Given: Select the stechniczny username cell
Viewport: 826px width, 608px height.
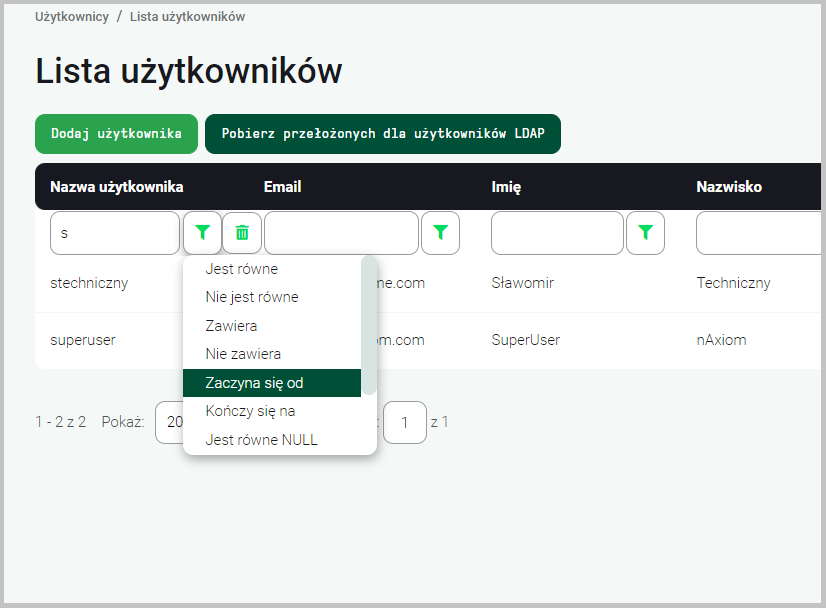Looking at the screenshot, I should pyautogui.click(x=88, y=283).
